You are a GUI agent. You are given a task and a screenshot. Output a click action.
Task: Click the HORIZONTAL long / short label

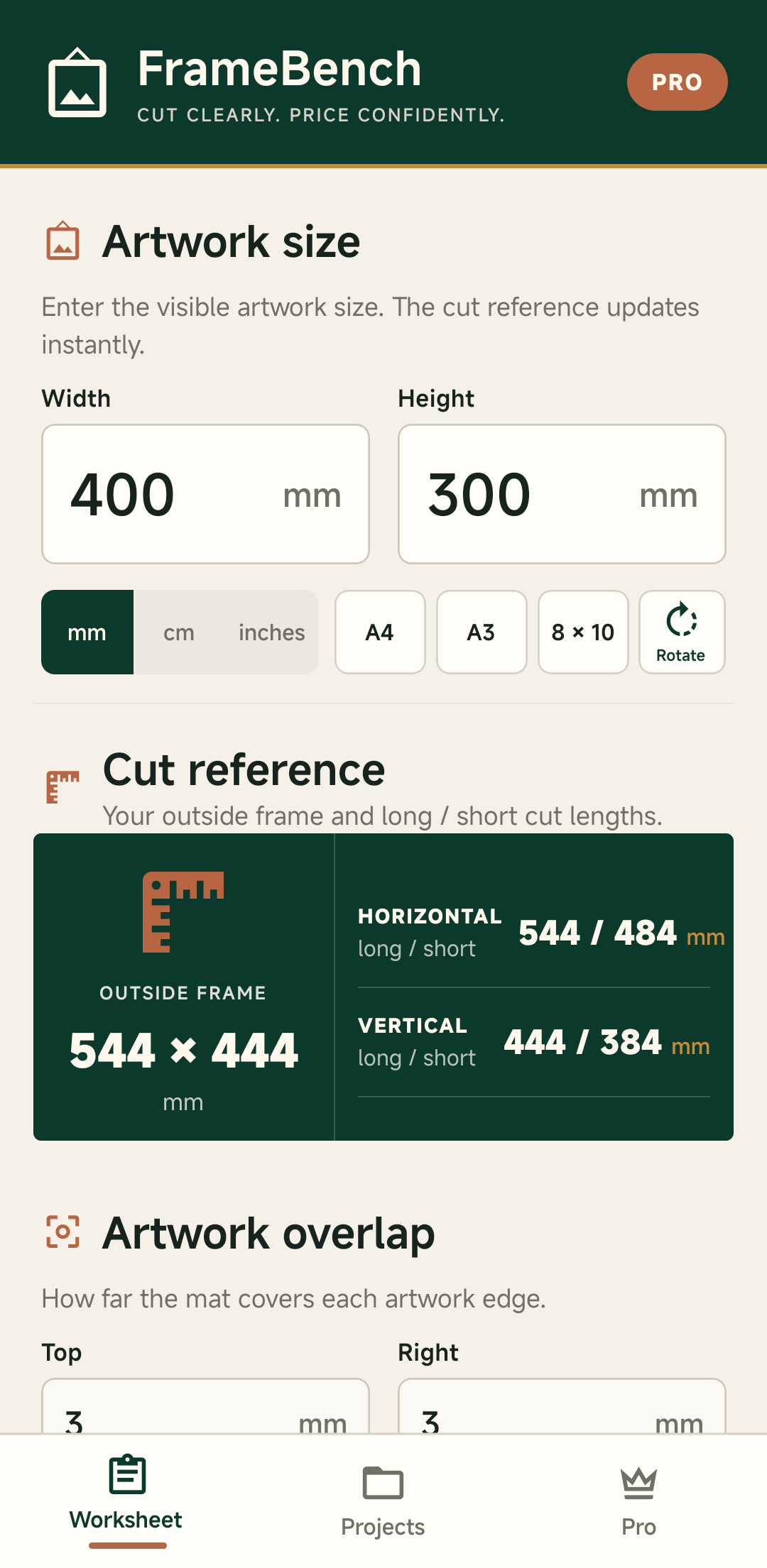(429, 933)
